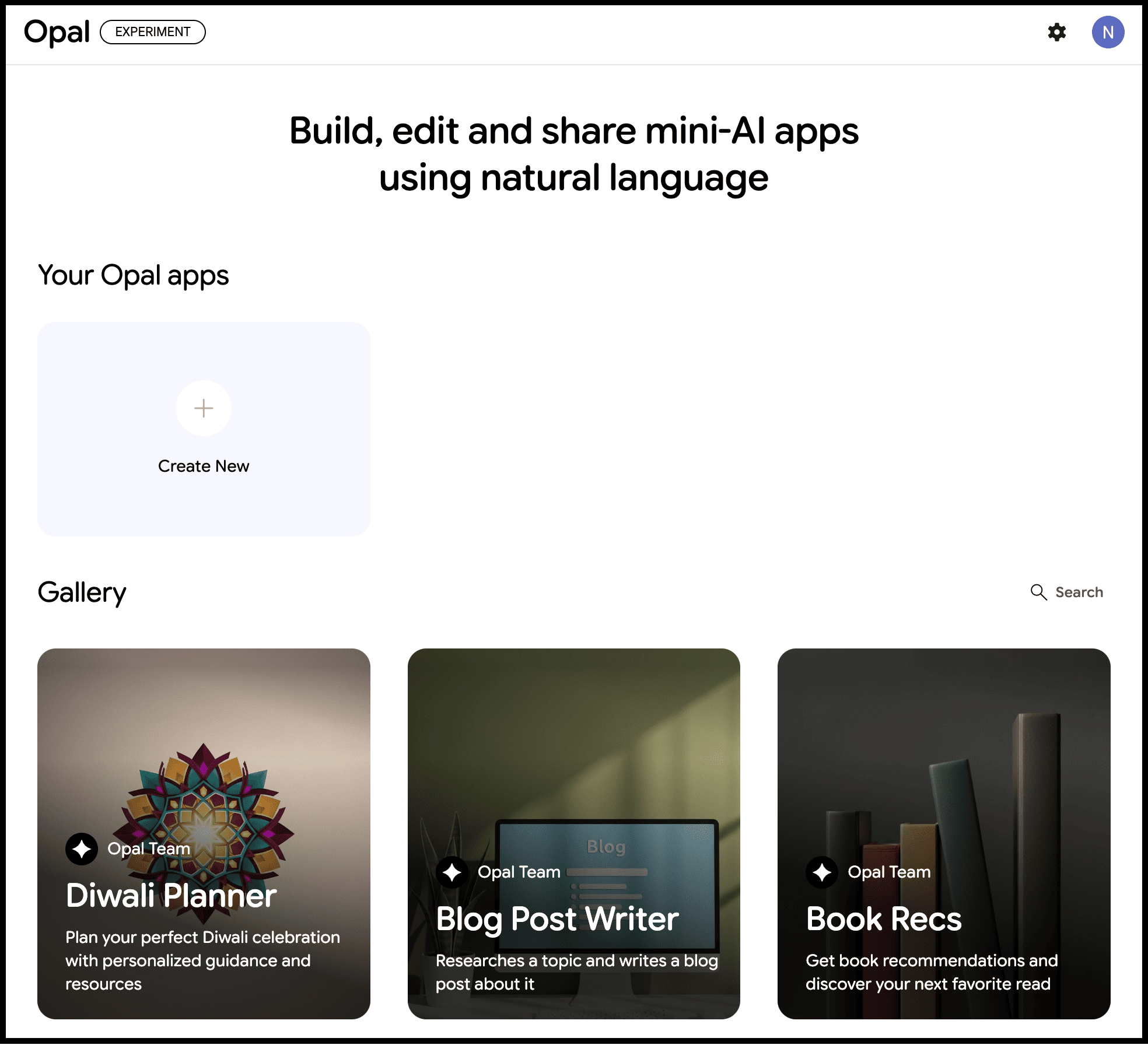The image size is (1148, 1045).
Task: Open the settings gear icon
Action: click(x=1056, y=32)
